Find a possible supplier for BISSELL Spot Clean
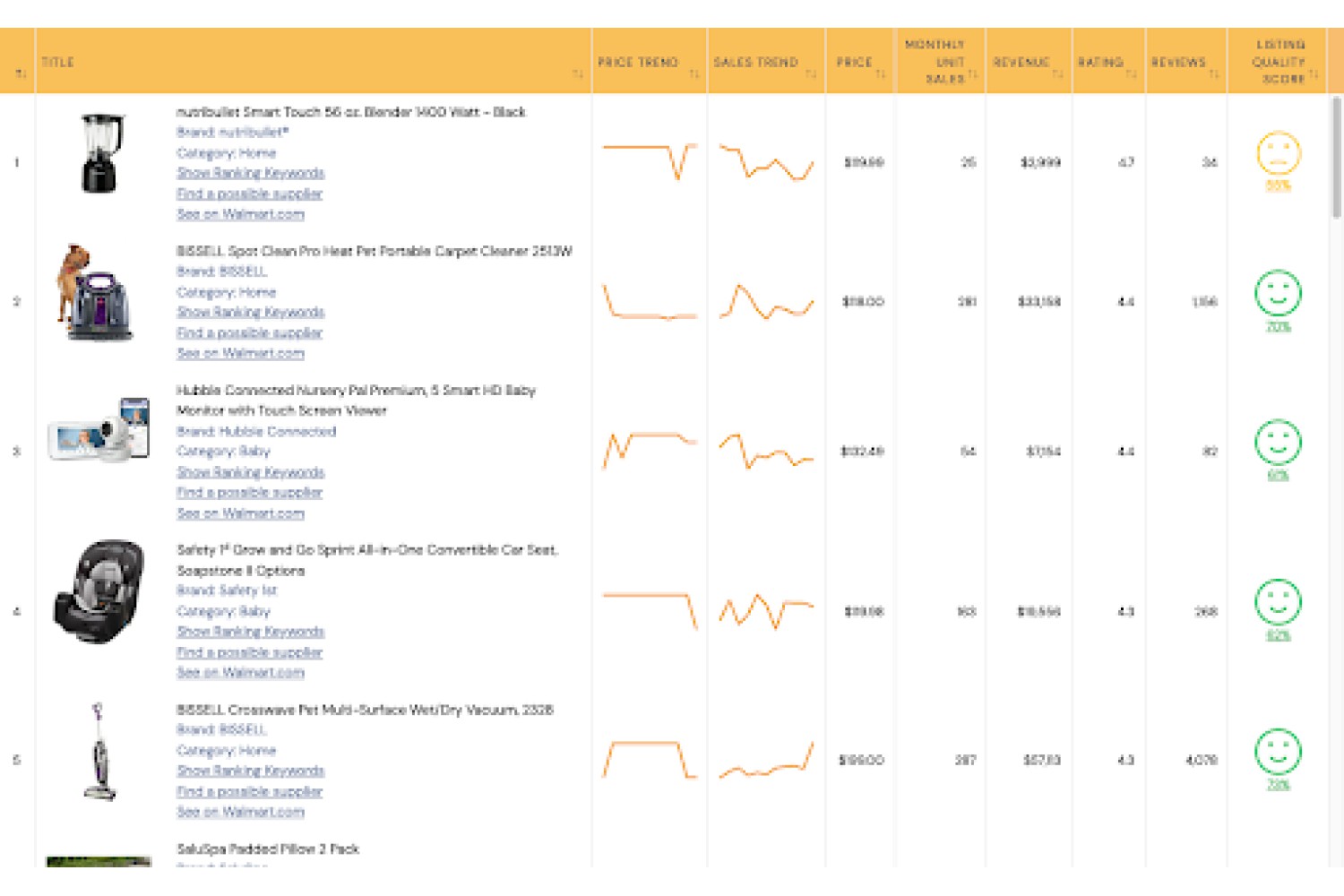 249,332
